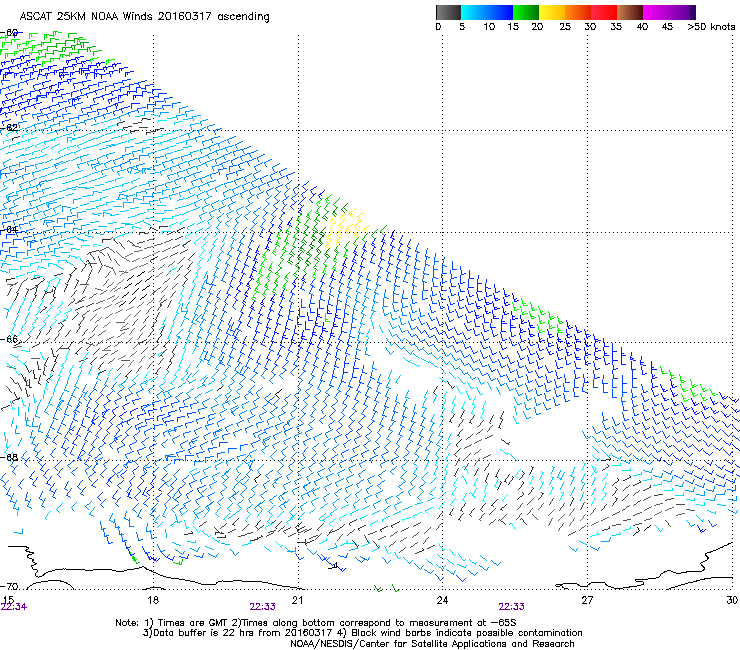The image size is (740, 650).
Task: Click the longitude label '27'
Action: point(587,600)
